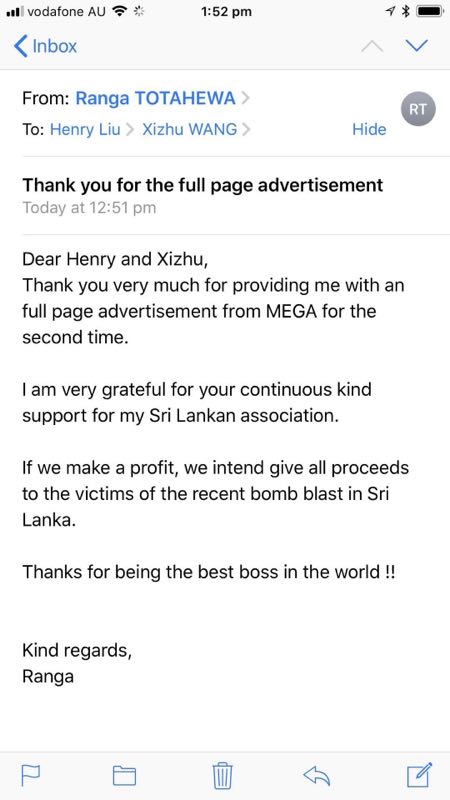
Task: Expand chevron after Henry Liu
Action: (129, 130)
